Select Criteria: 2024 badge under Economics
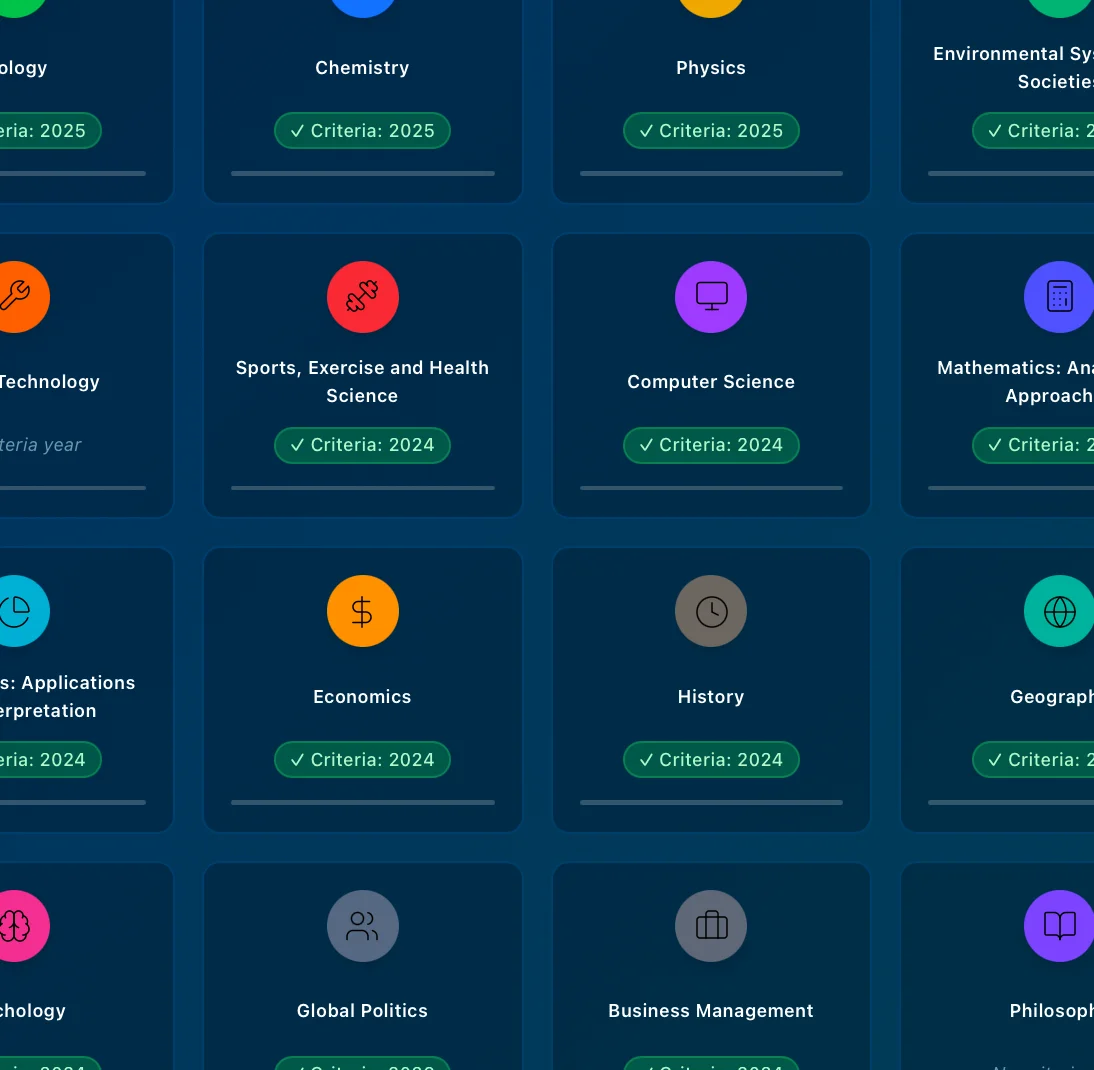The height and width of the screenshot is (1070, 1094). (x=362, y=760)
